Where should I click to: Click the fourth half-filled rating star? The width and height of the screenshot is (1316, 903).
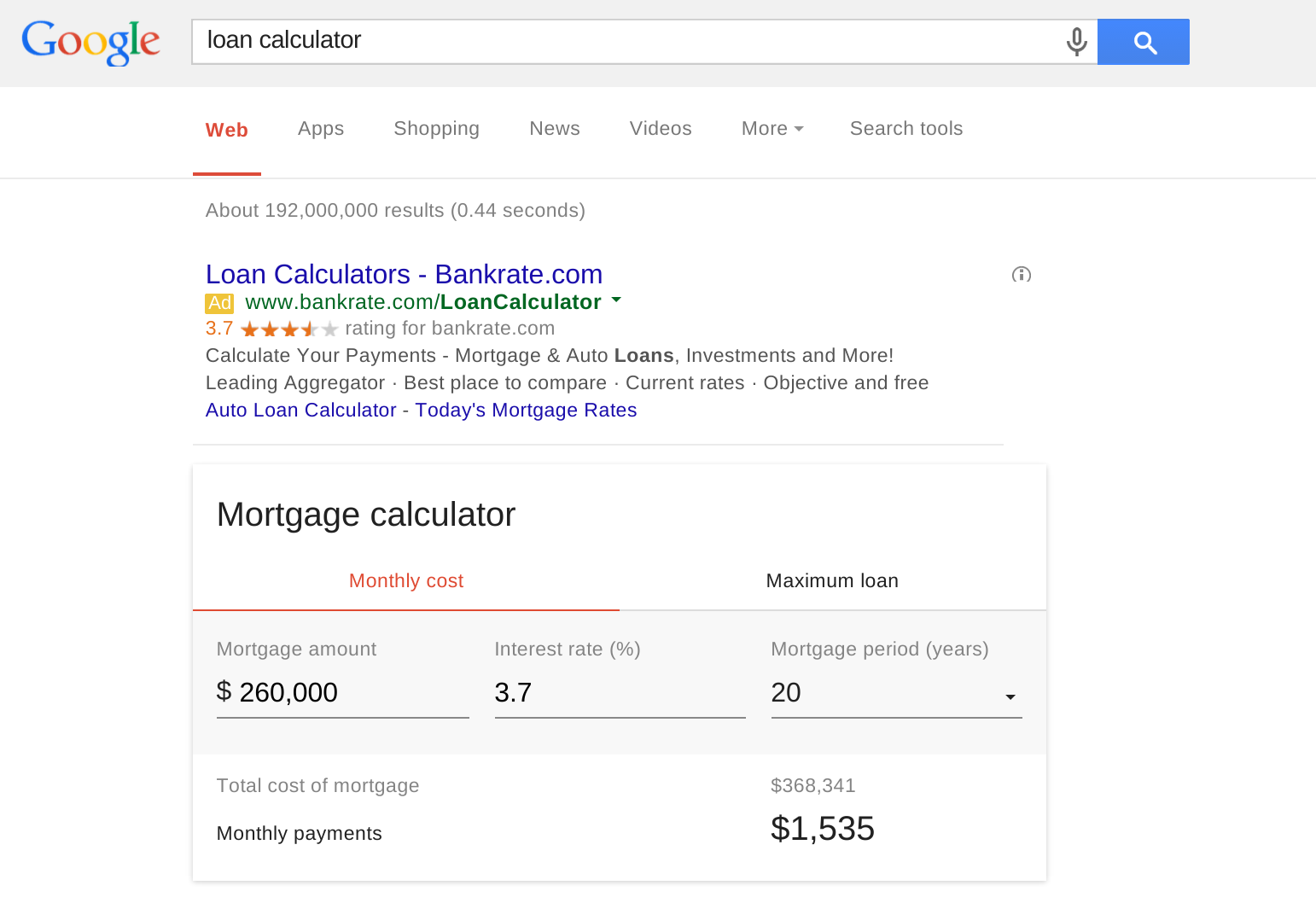pos(310,329)
